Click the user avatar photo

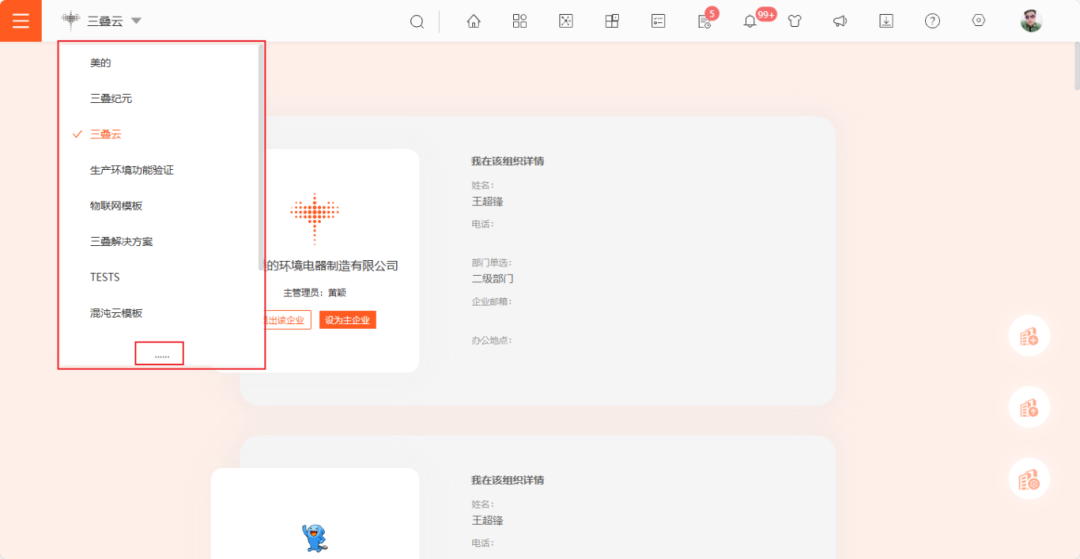(1031, 21)
